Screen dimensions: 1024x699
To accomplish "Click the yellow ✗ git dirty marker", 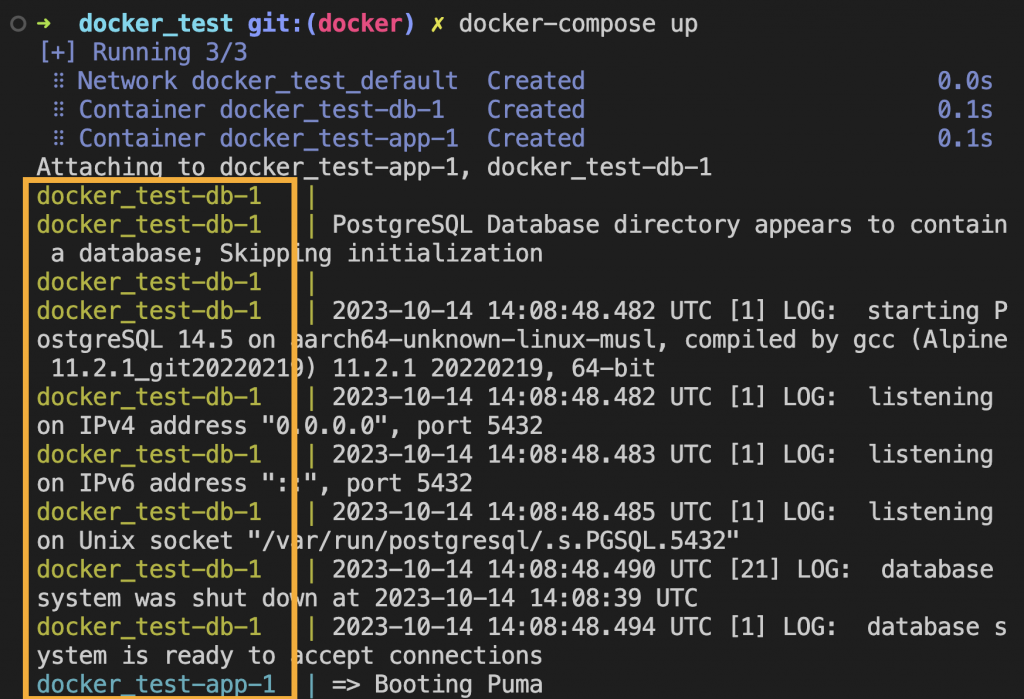I will tap(437, 24).
